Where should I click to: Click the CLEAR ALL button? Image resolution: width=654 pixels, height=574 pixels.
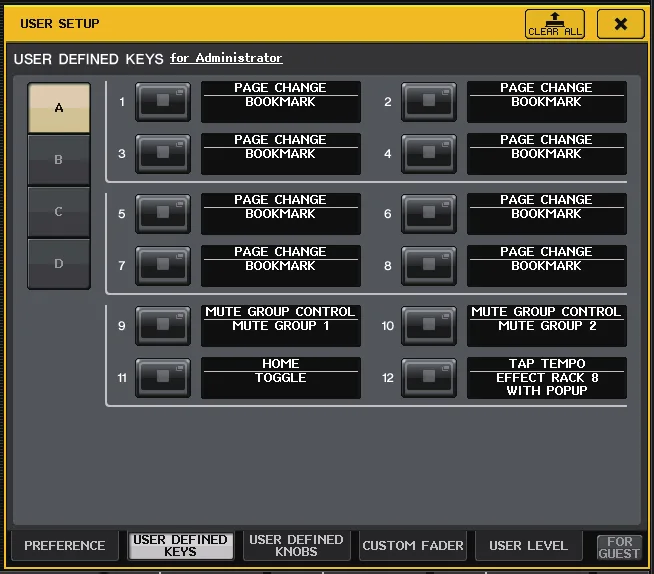point(555,24)
